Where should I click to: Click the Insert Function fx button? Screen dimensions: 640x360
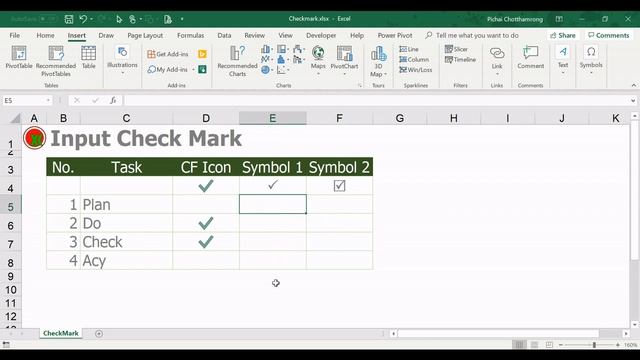click(x=113, y=100)
